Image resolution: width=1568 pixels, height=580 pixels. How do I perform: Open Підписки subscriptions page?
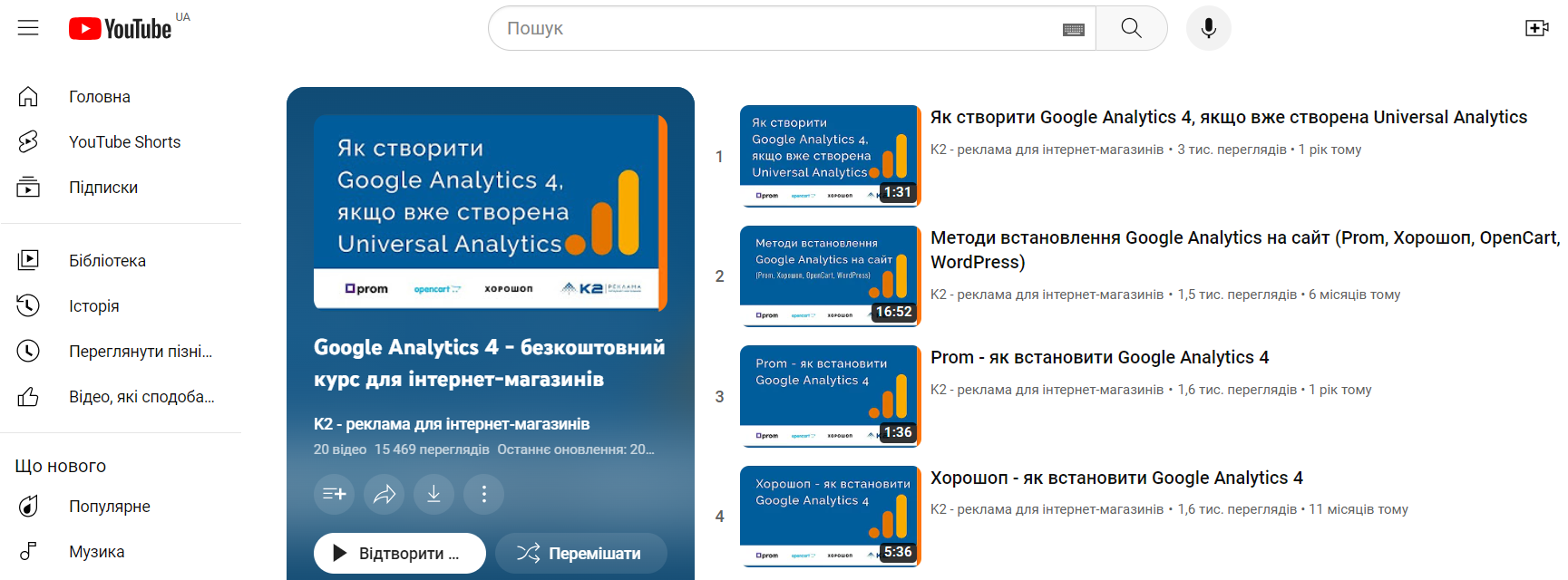103,188
